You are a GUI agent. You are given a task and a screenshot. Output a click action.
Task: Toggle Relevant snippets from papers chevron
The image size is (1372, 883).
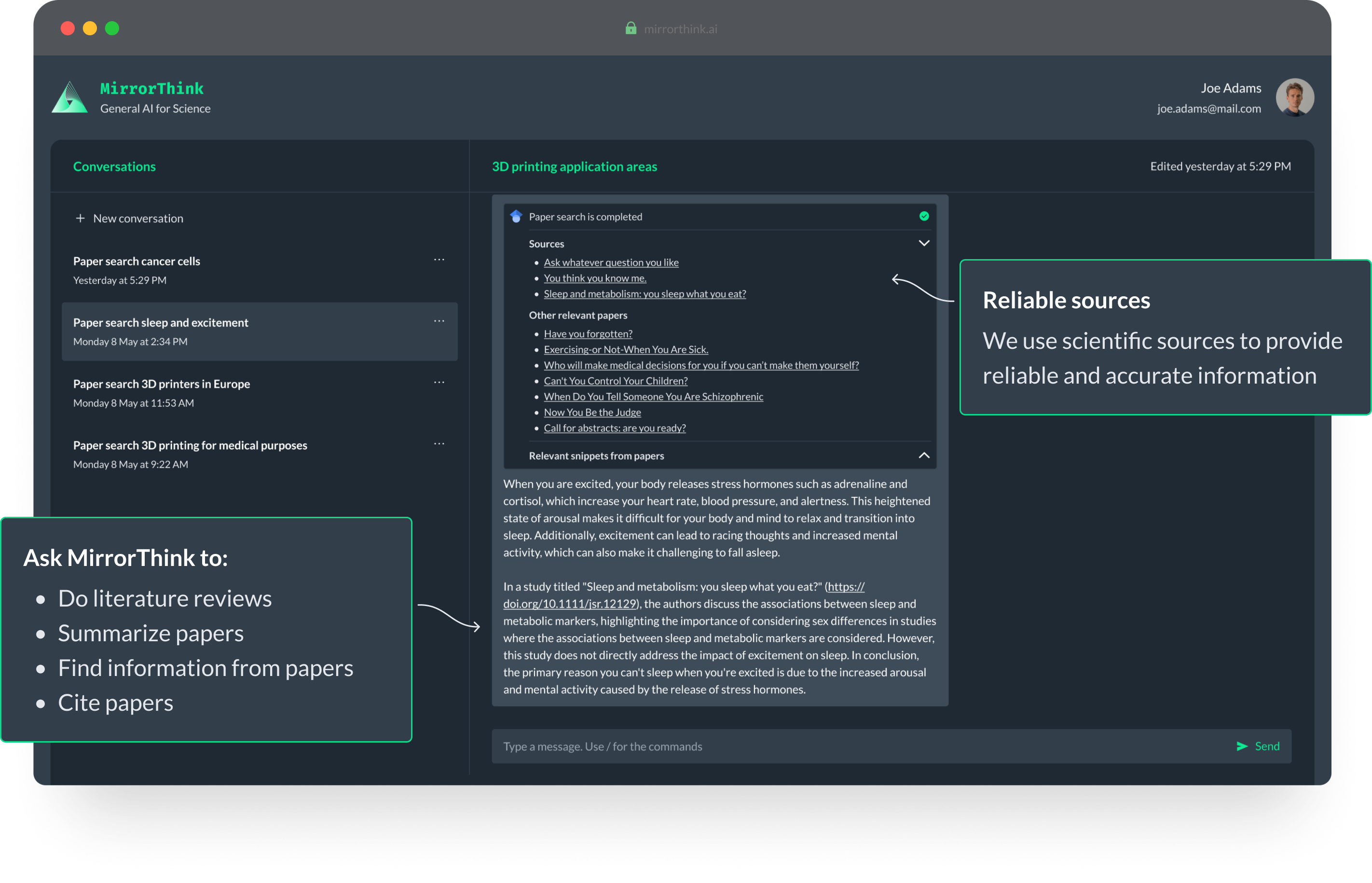(x=924, y=455)
